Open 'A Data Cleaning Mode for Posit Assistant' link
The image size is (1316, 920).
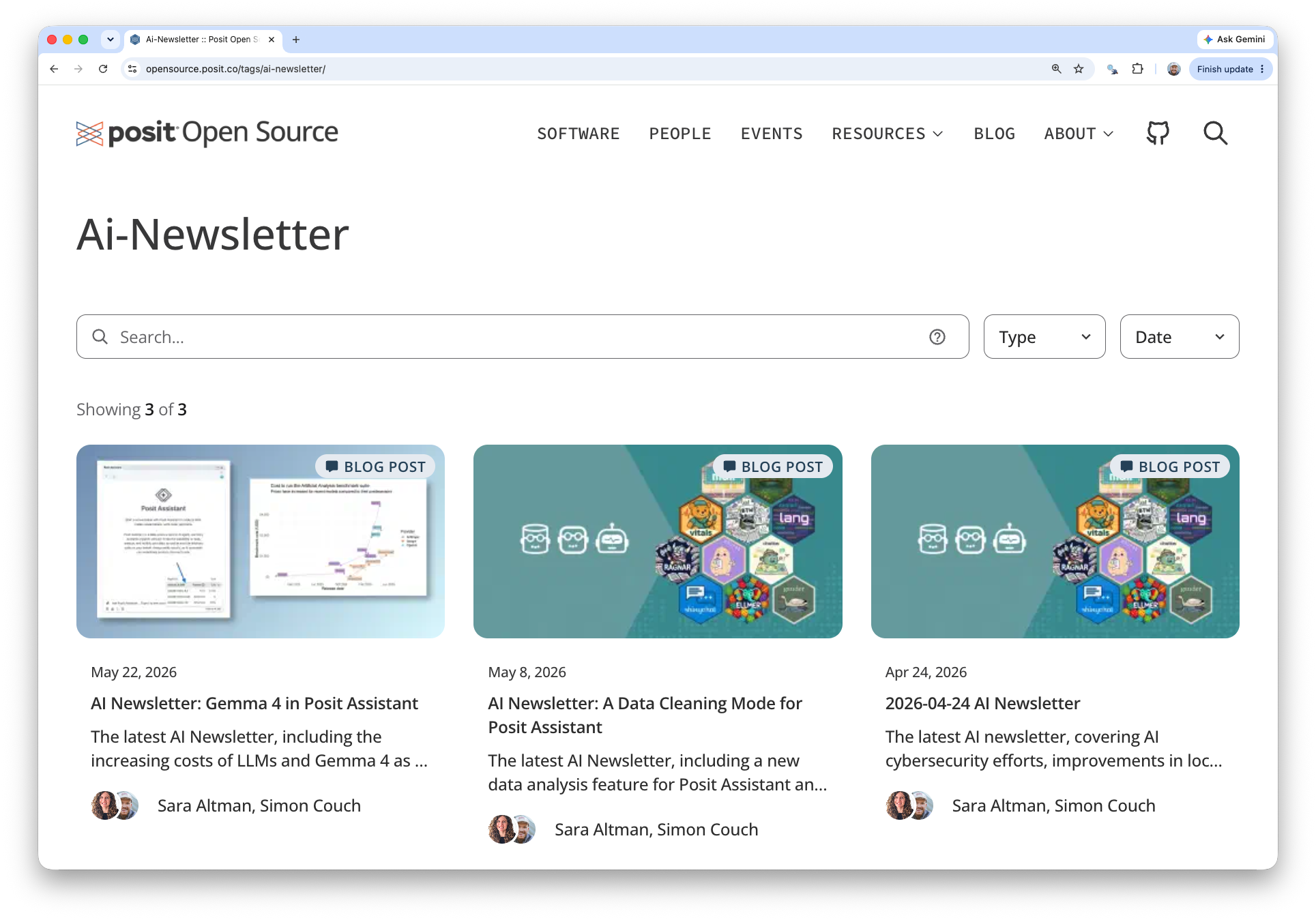click(645, 715)
